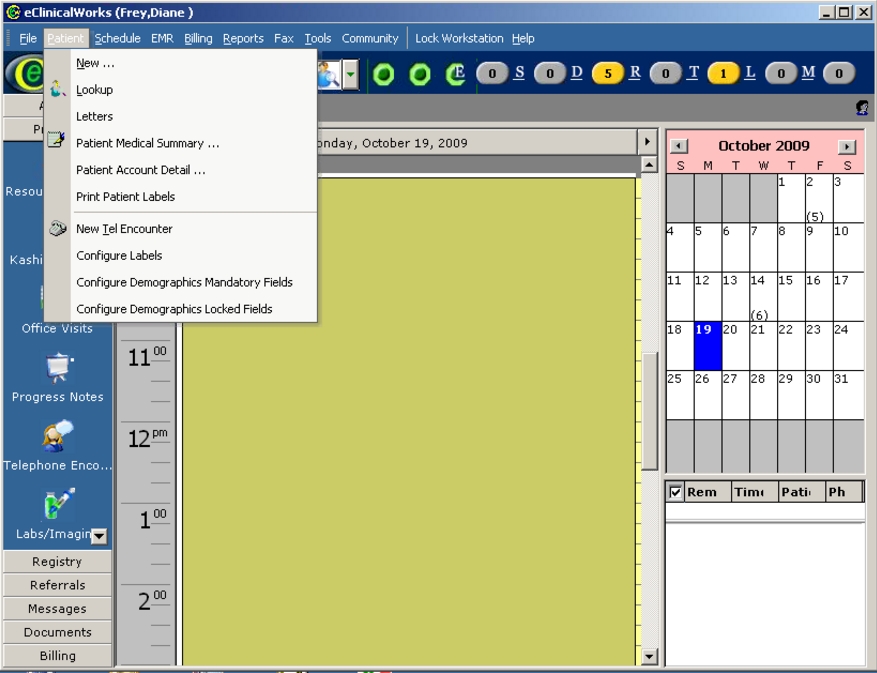877x673 pixels.
Task: Click the L link in the toolbar
Action: coord(750,73)
